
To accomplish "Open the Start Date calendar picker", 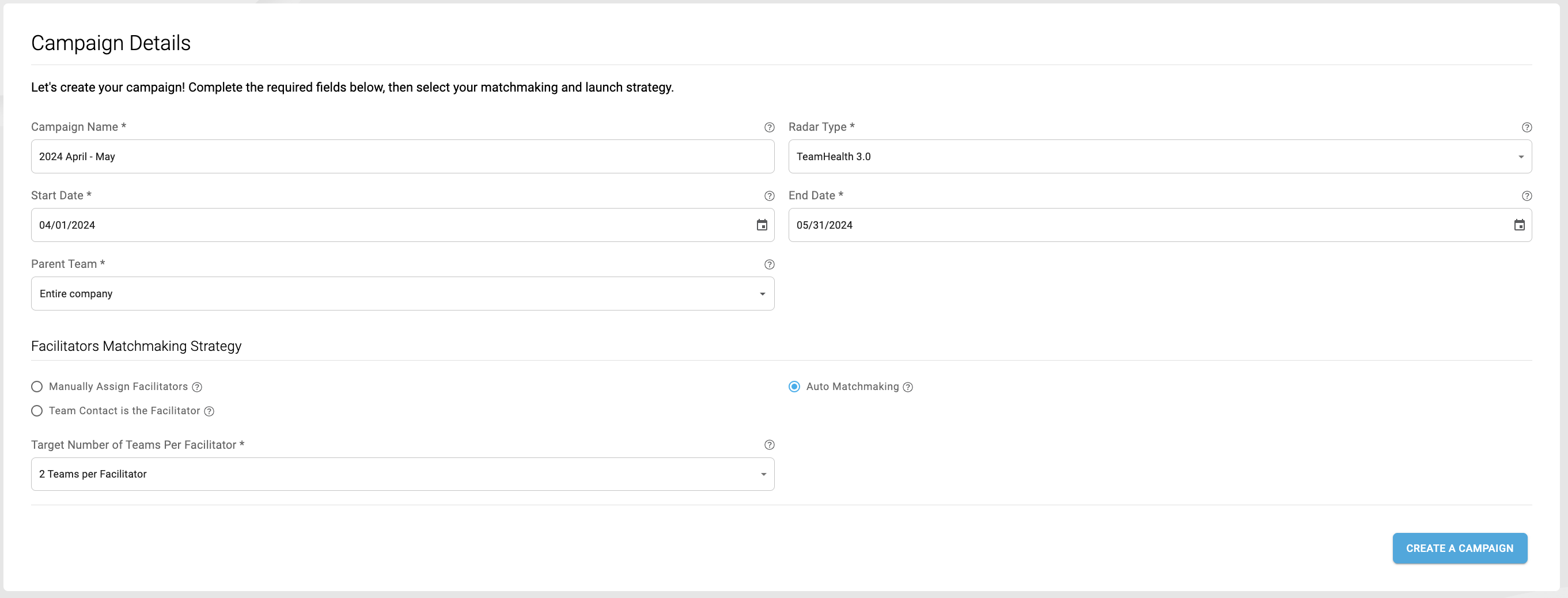I will (762, 225).
